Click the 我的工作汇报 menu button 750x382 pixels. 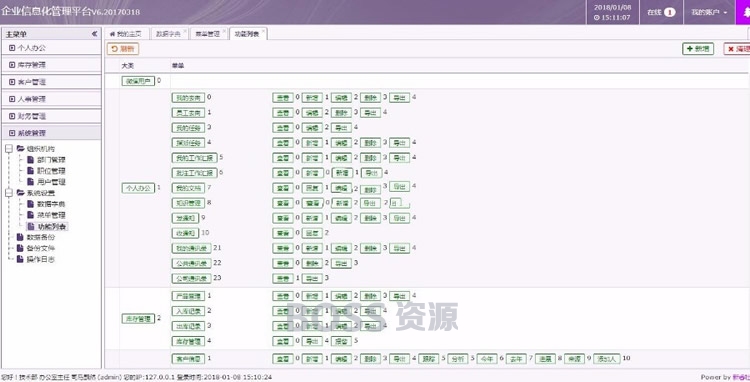click(x=194, y=158)
